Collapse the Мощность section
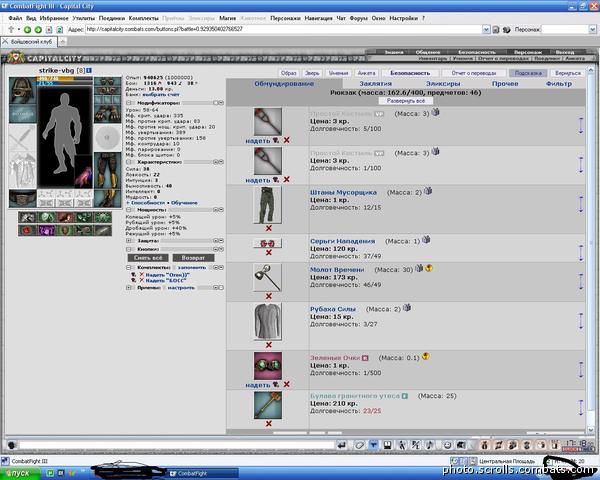This screenshot has height=480, width=600. 129,210
